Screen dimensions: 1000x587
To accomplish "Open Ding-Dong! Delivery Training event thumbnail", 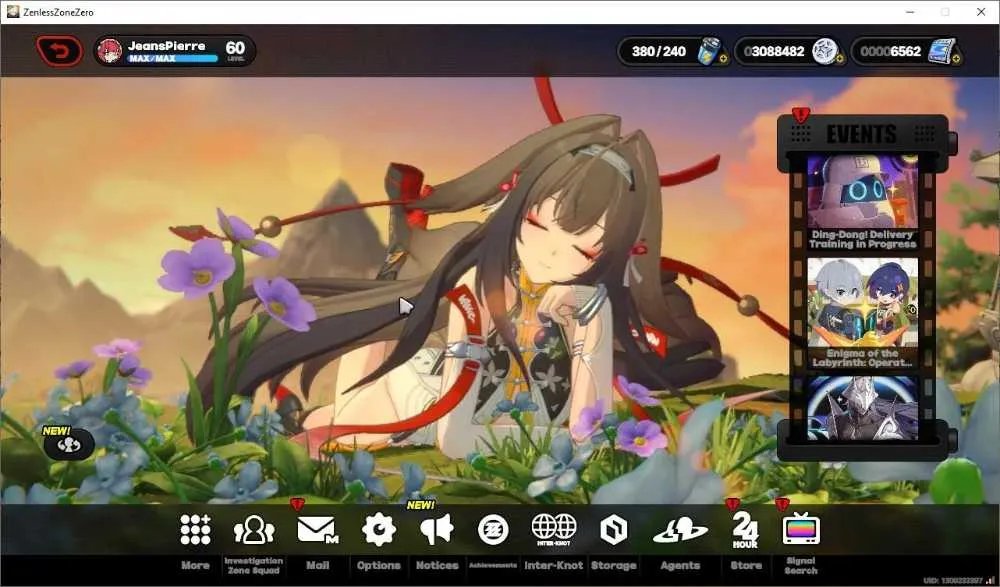I will click(862, 201).
